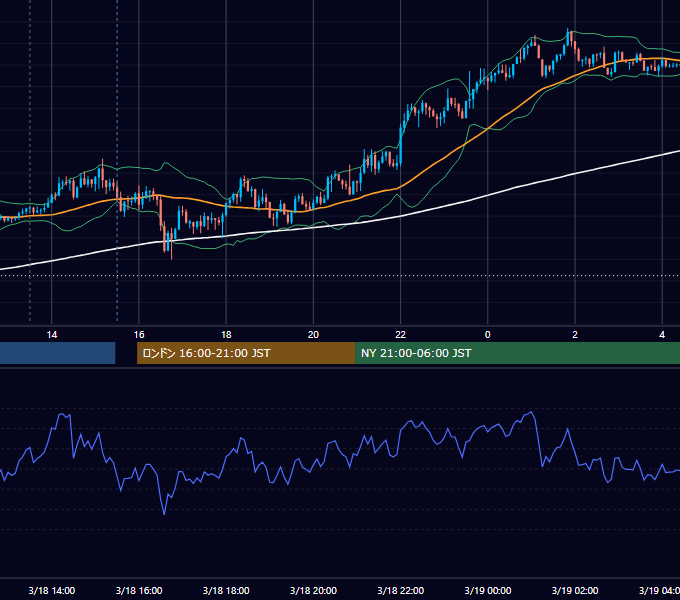
Task: Click the 16 hour axis label
Action: (x=139, y=335)
